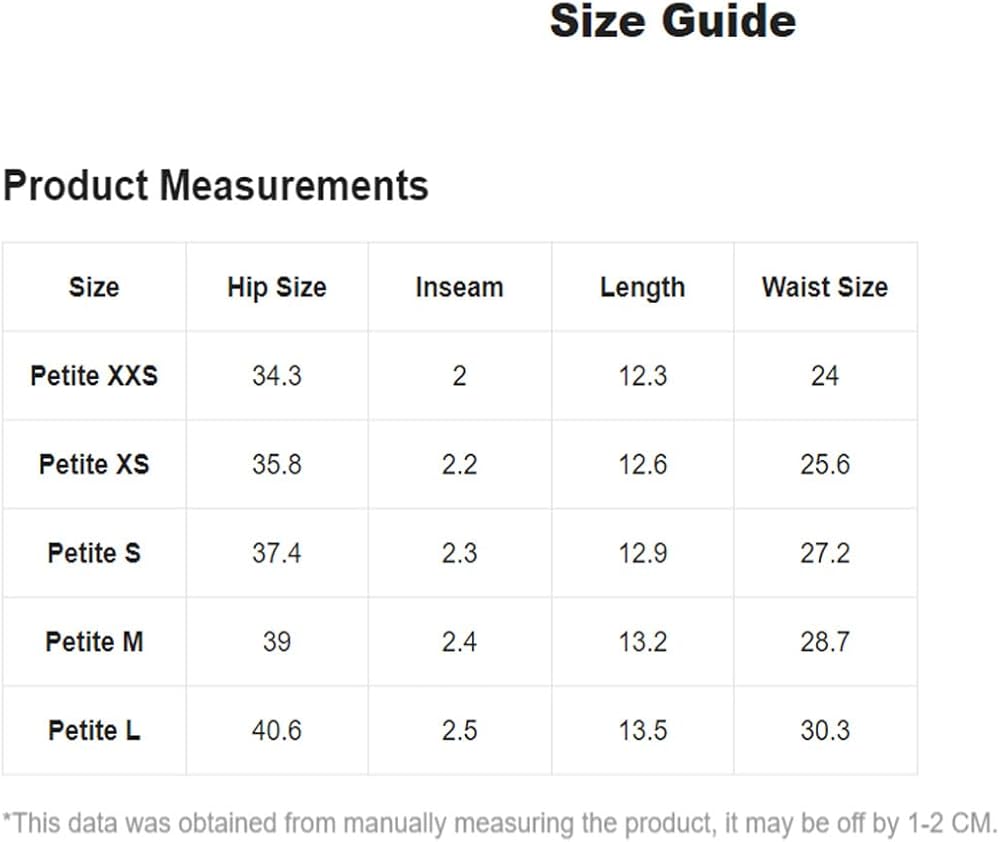Select the 25.6 waist size value
This screenshot has width=1000, height=842.
tap(824, 465)
